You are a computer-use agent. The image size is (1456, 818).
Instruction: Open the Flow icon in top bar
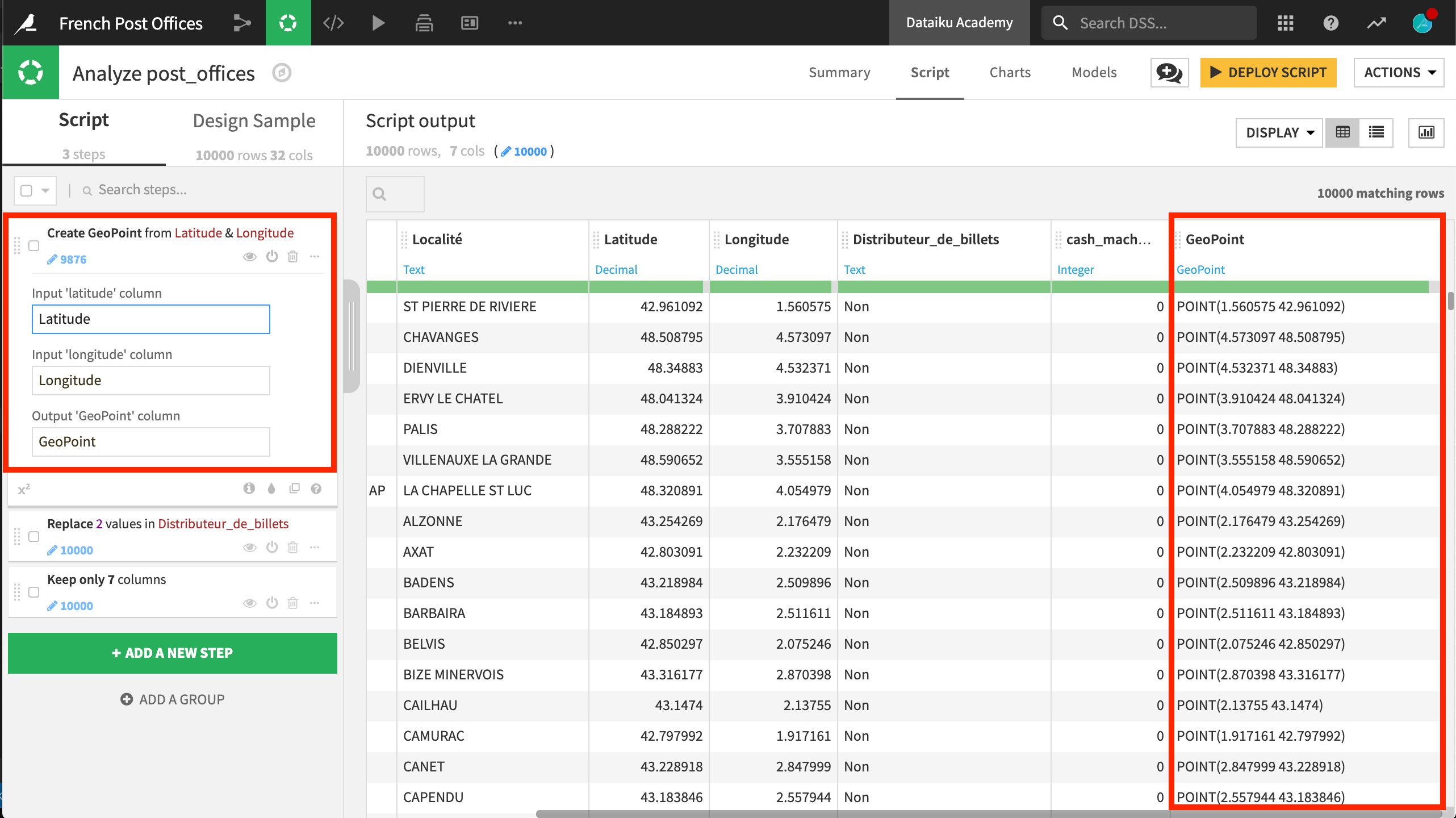[x=242, y=23]
